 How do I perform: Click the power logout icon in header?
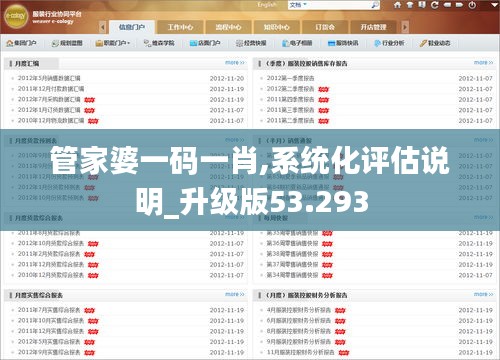click(472, 5)
